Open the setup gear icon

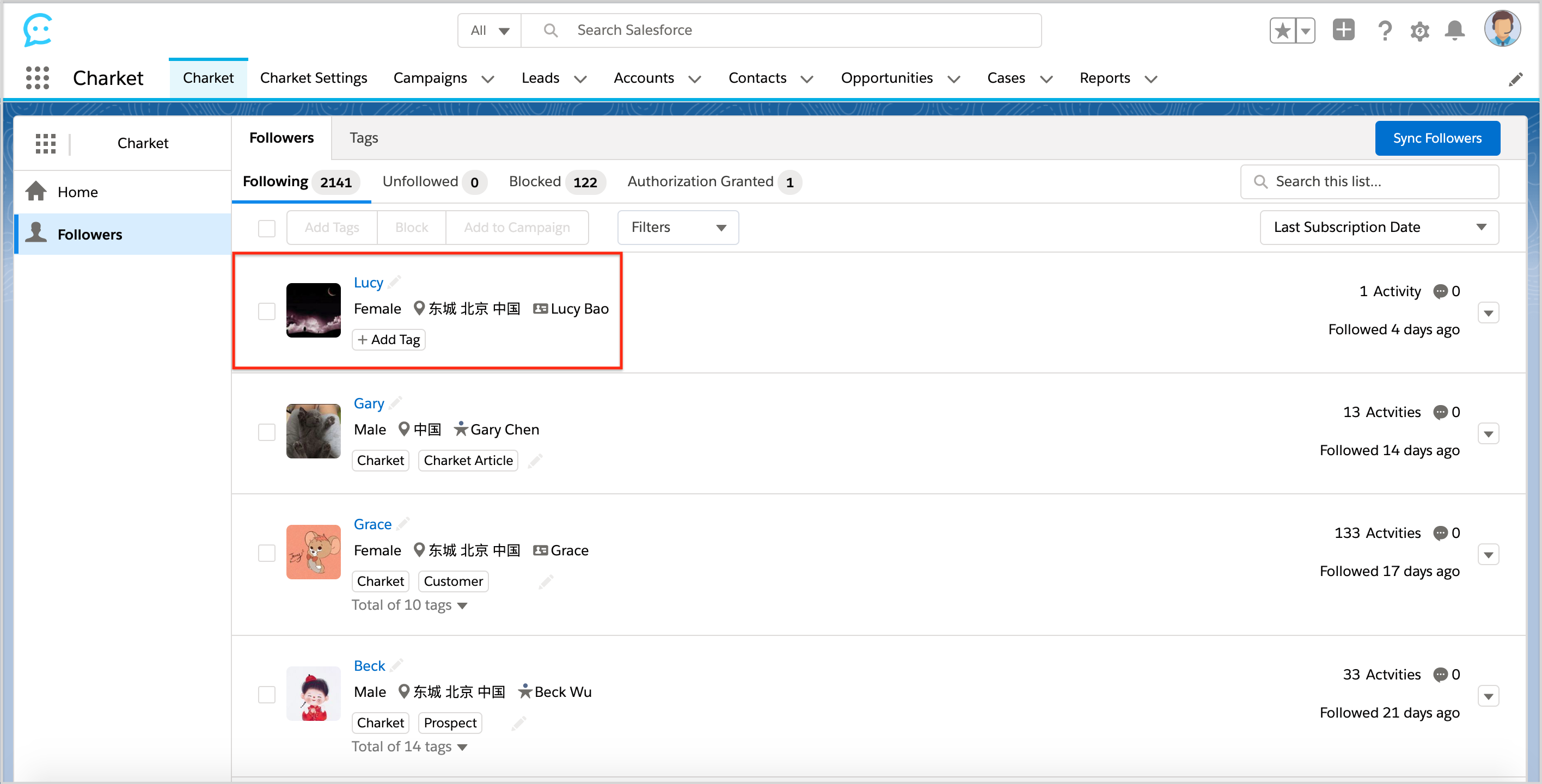coord(1419,30)
